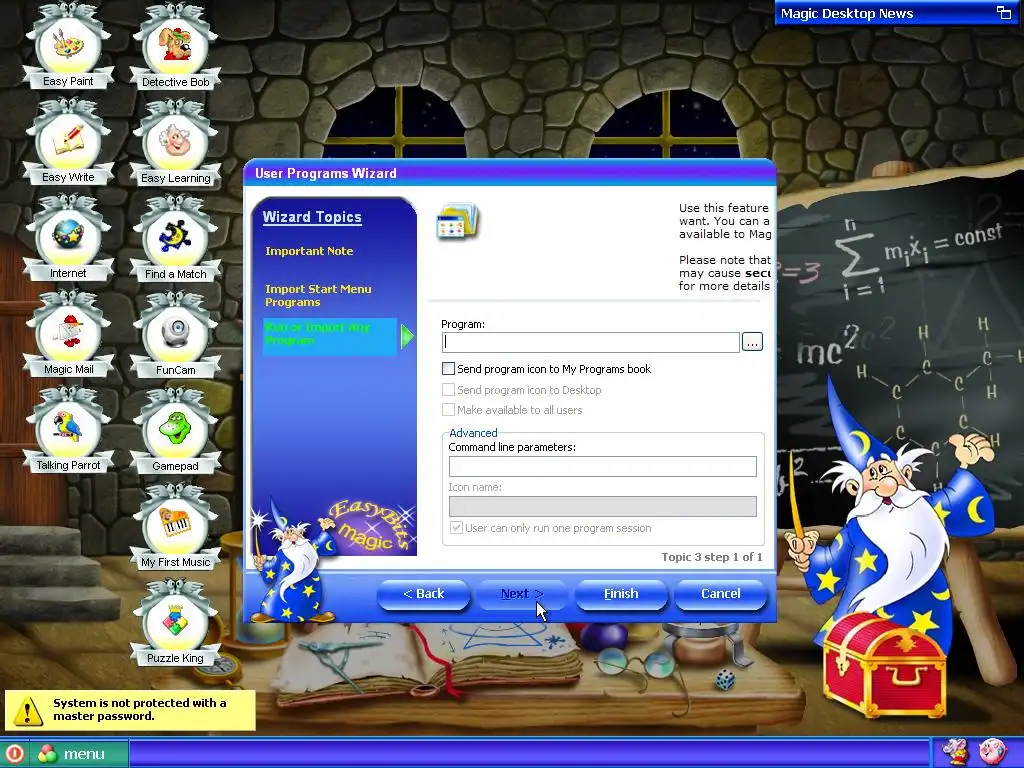Click the Back button
The image size is (1024, 768).
pos(423,594)
